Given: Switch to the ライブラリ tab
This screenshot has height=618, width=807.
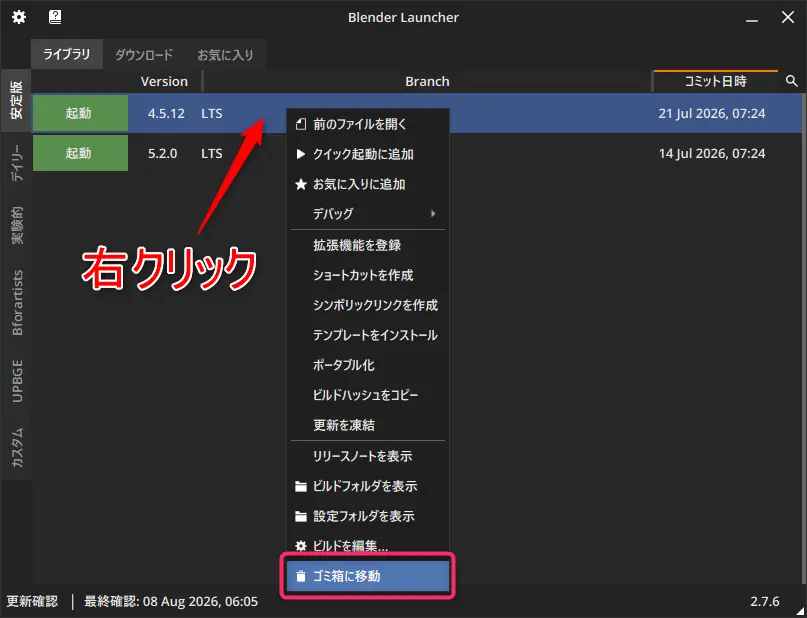Looking at the screenshot, I should [x=66, y=55].
